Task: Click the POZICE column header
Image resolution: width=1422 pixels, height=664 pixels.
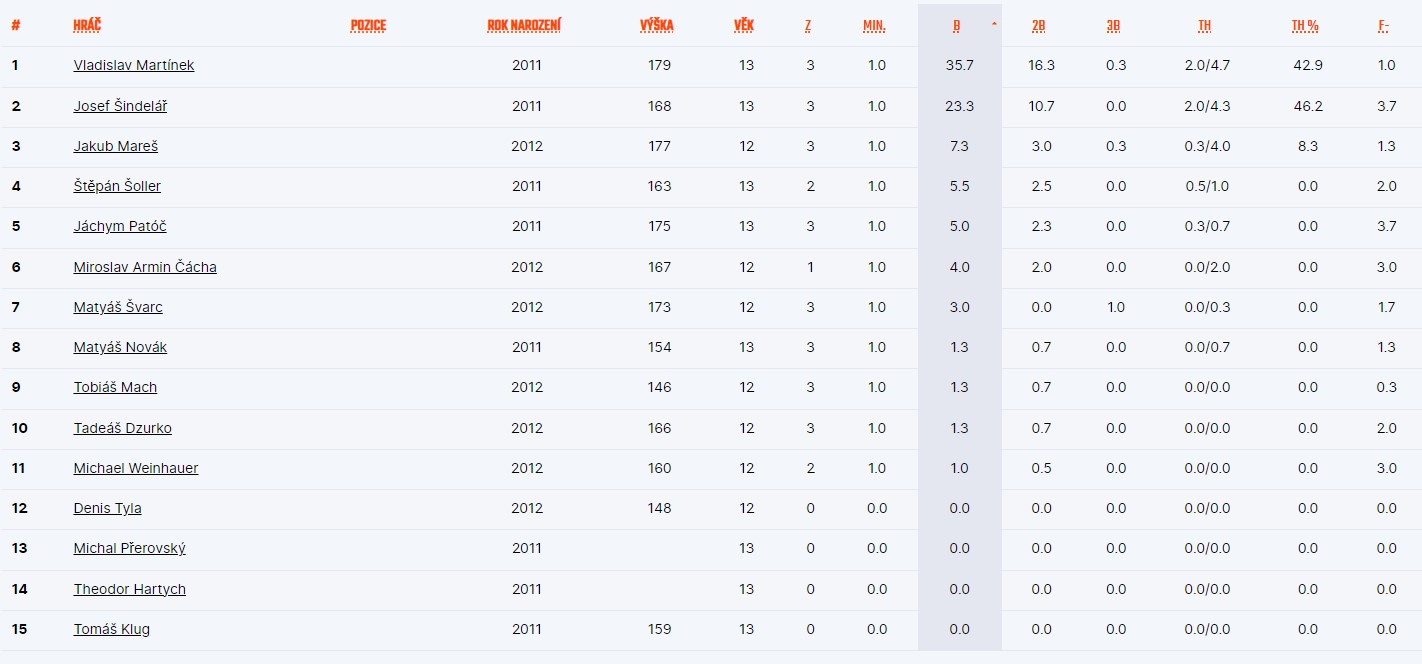Action: pyautogui.click(x=368, y=25)
